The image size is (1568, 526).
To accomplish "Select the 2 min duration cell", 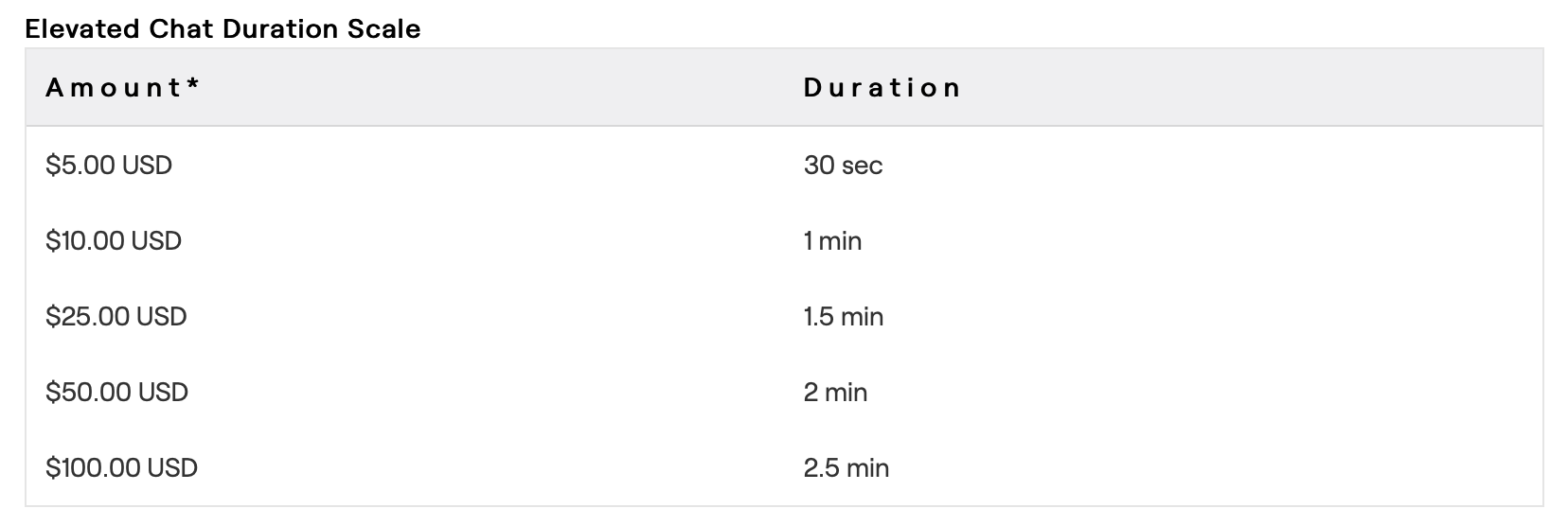I will point(835,393).
